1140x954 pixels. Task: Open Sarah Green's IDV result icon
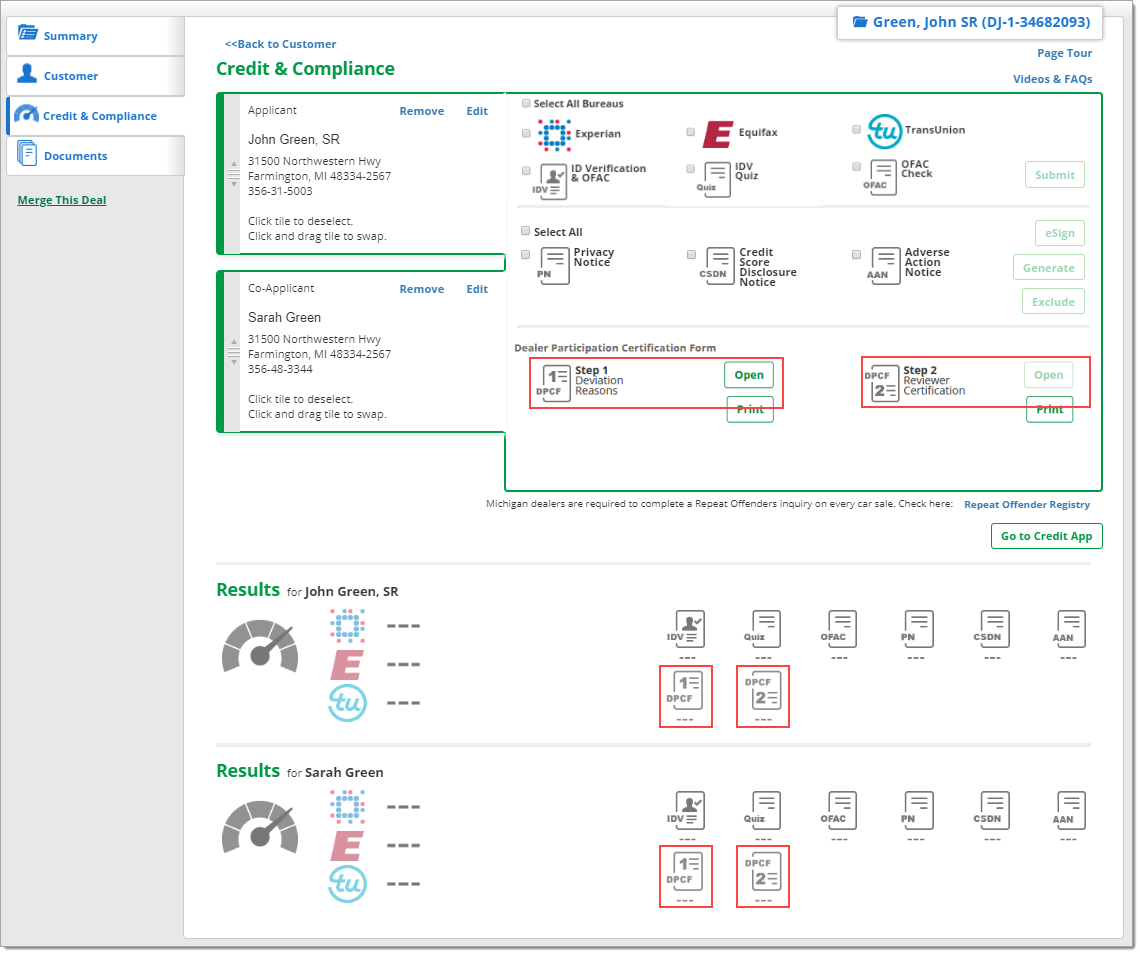click(686, 811)
